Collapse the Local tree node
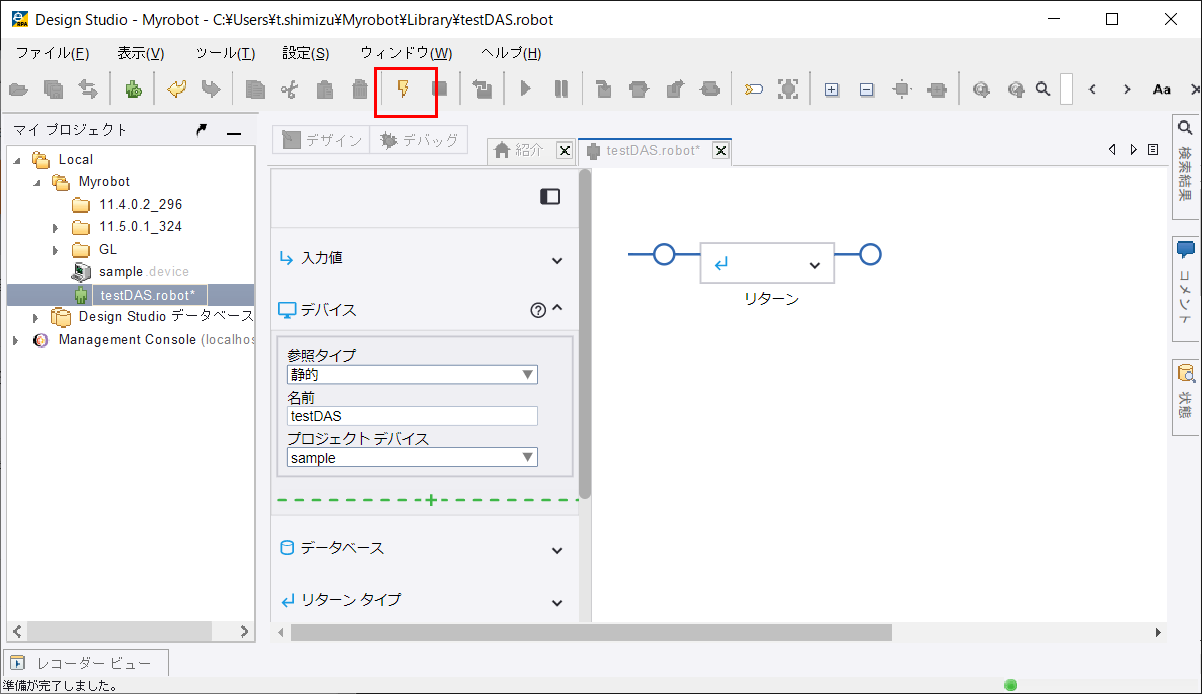The image size is (1202, 694). pyautogui.click(x=16, y=159)
